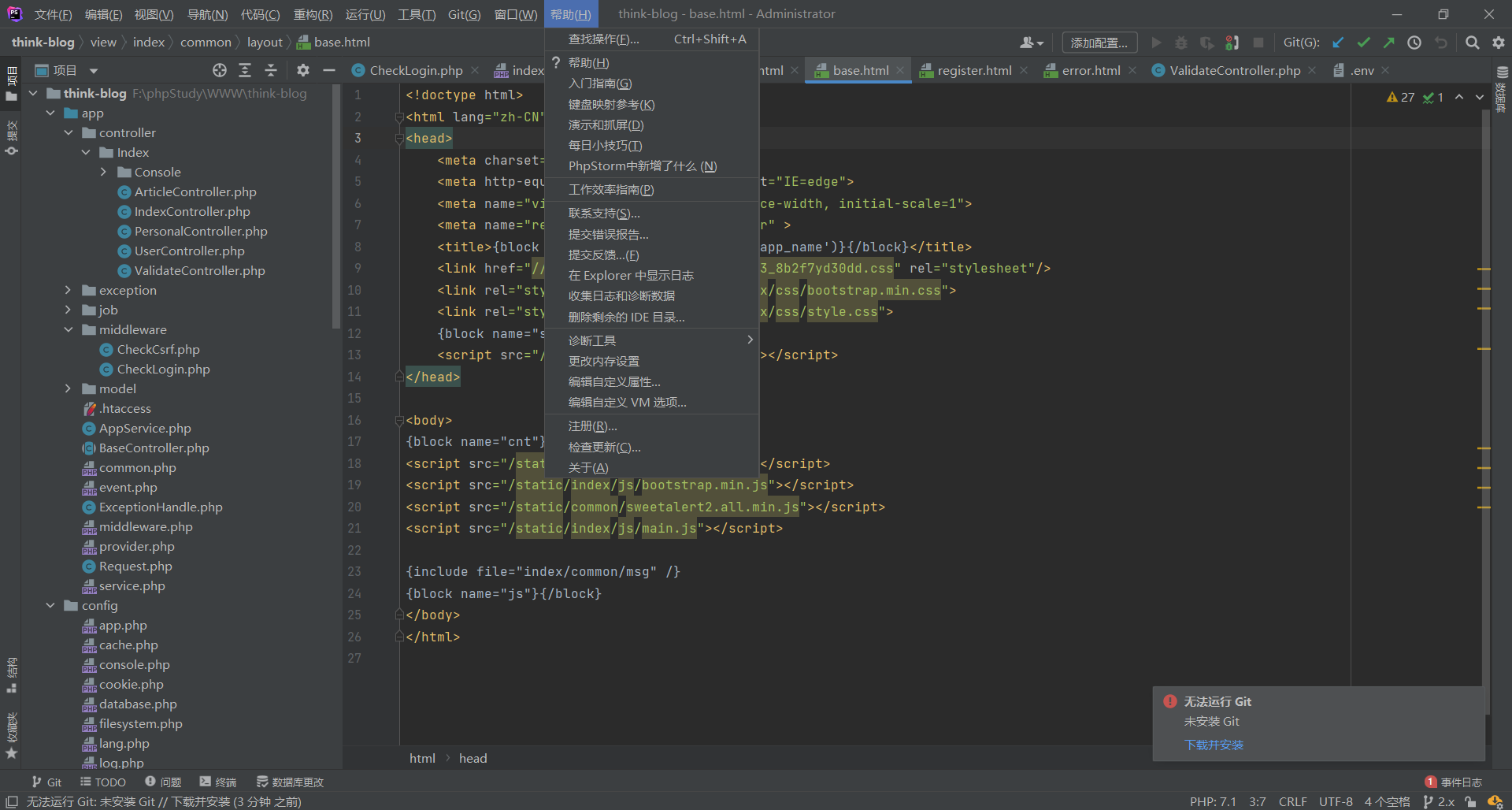Screen dimensions: 1512x810
Task: Click the locate file target icon
Action: (x=220, y=70)
